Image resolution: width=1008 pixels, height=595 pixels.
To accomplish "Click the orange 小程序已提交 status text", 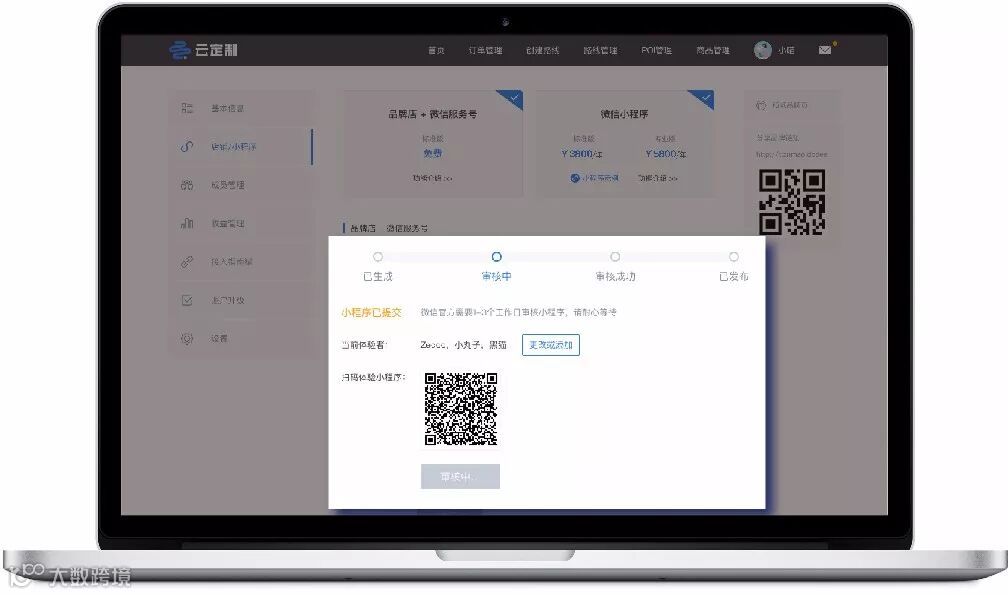I will tap(372, 312).
